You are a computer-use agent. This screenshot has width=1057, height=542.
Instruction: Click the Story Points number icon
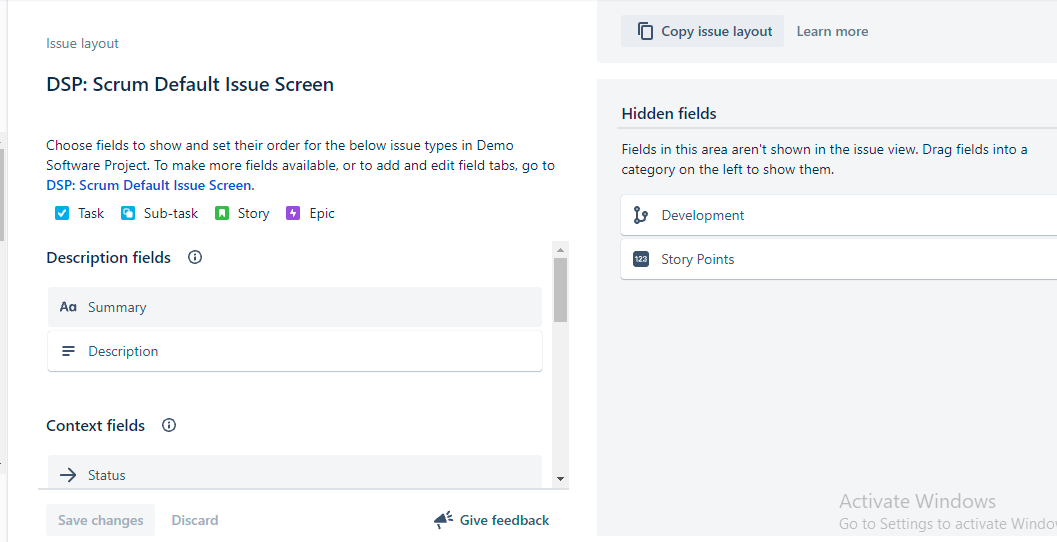click(640, 259)
